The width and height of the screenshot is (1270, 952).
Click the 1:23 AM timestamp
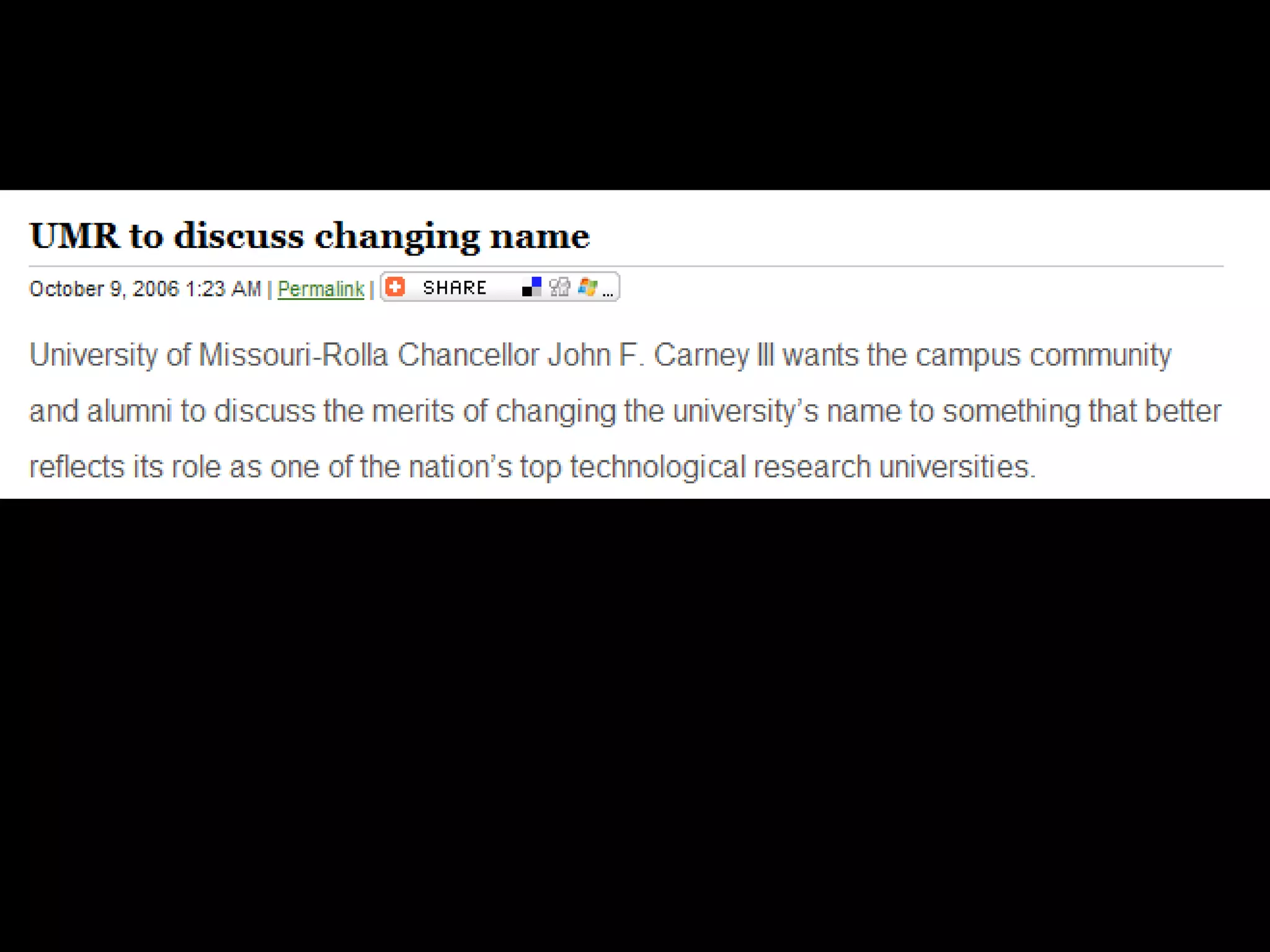(x=223, y=289)
